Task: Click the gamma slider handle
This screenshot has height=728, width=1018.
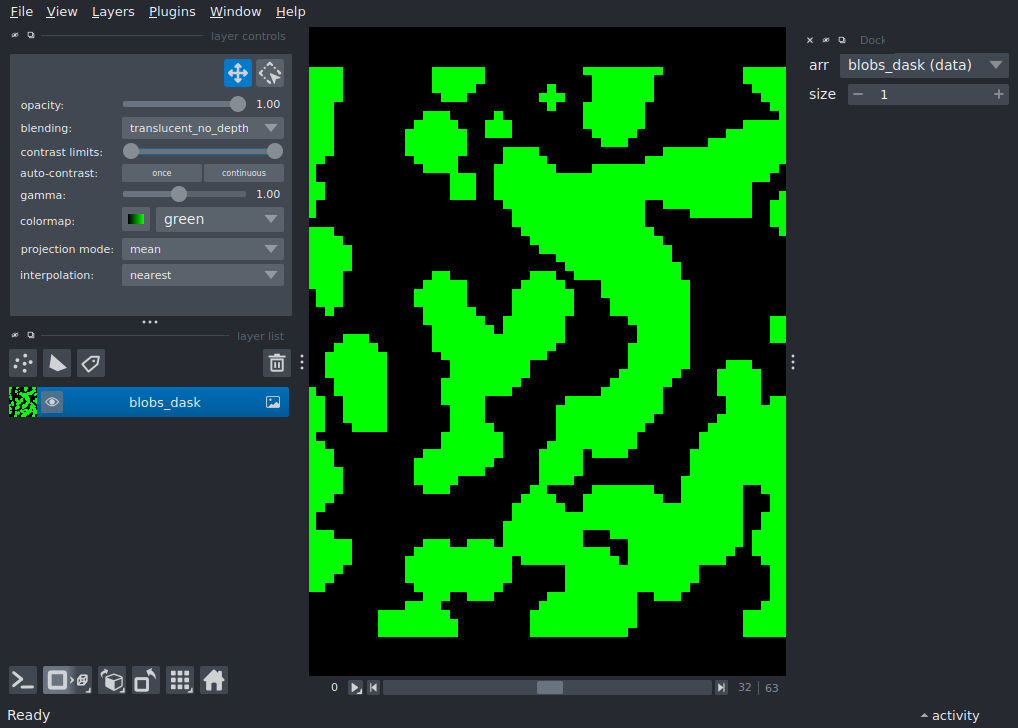Action: pyautogui.click(x=181, y=194)
